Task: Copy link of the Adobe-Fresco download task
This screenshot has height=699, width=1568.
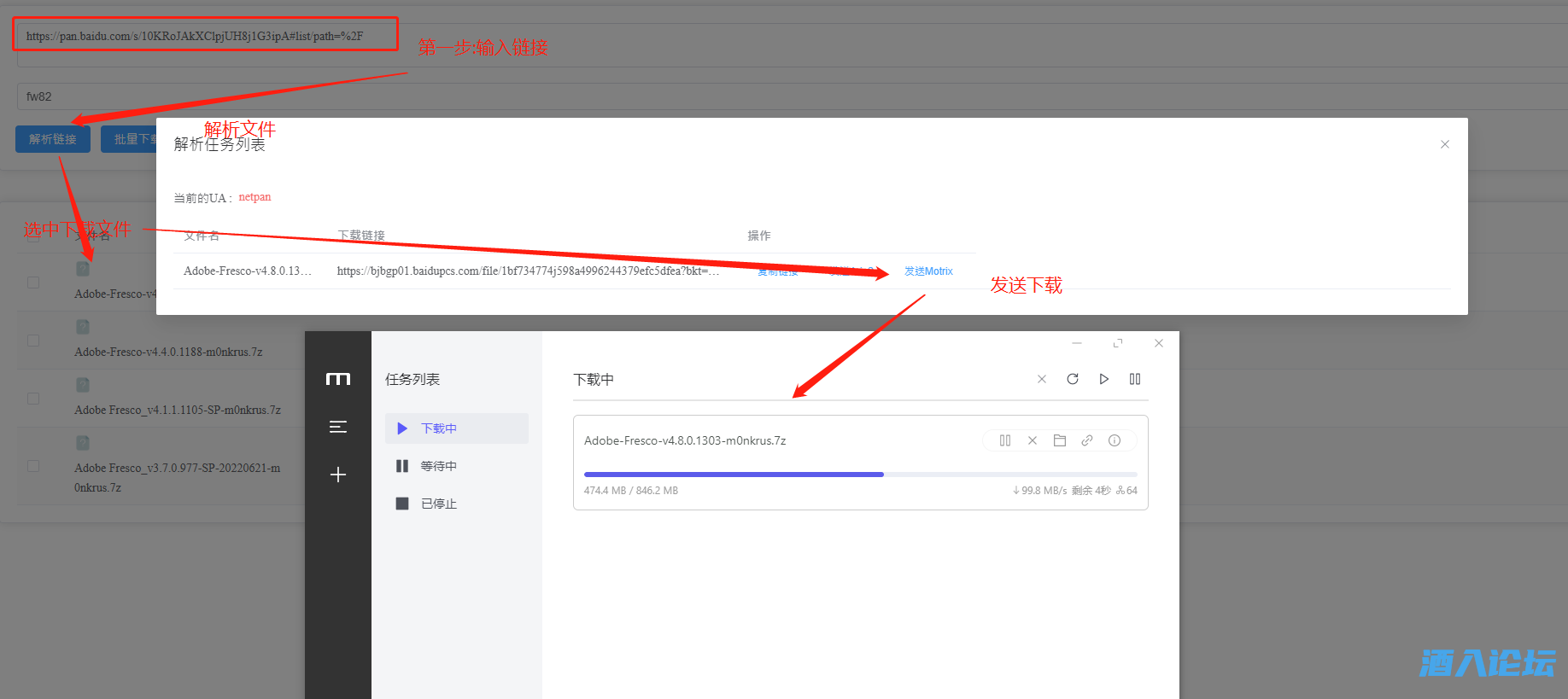Action: 1087,440
